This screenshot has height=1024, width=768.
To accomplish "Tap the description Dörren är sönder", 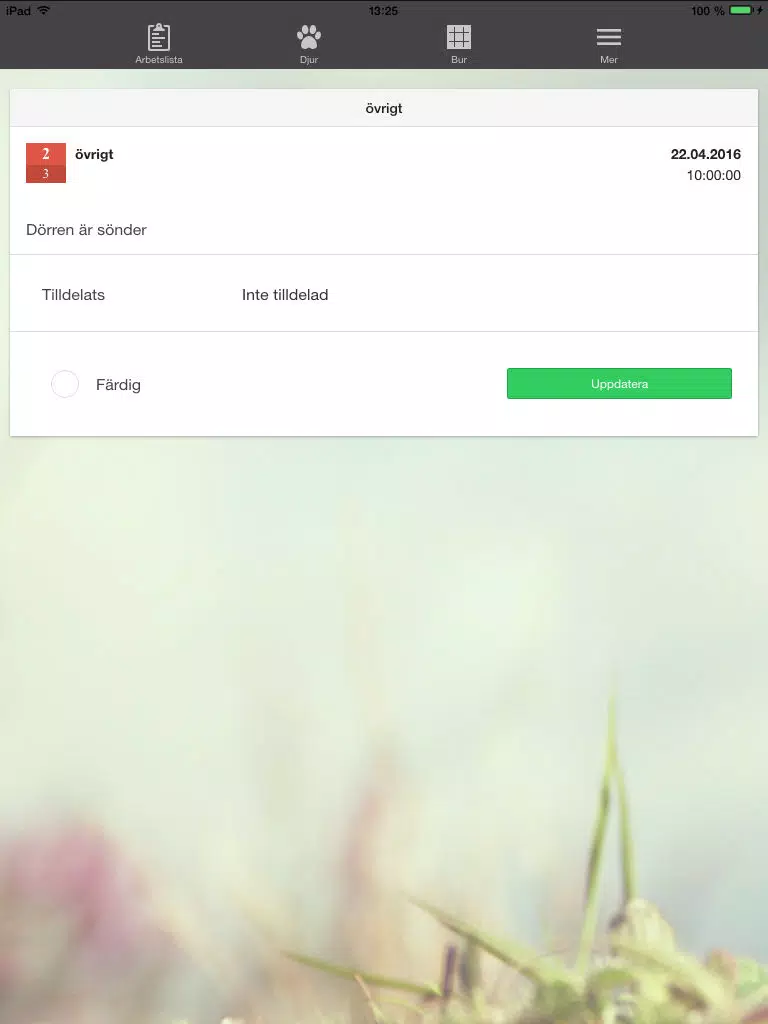I will point(86,230).
